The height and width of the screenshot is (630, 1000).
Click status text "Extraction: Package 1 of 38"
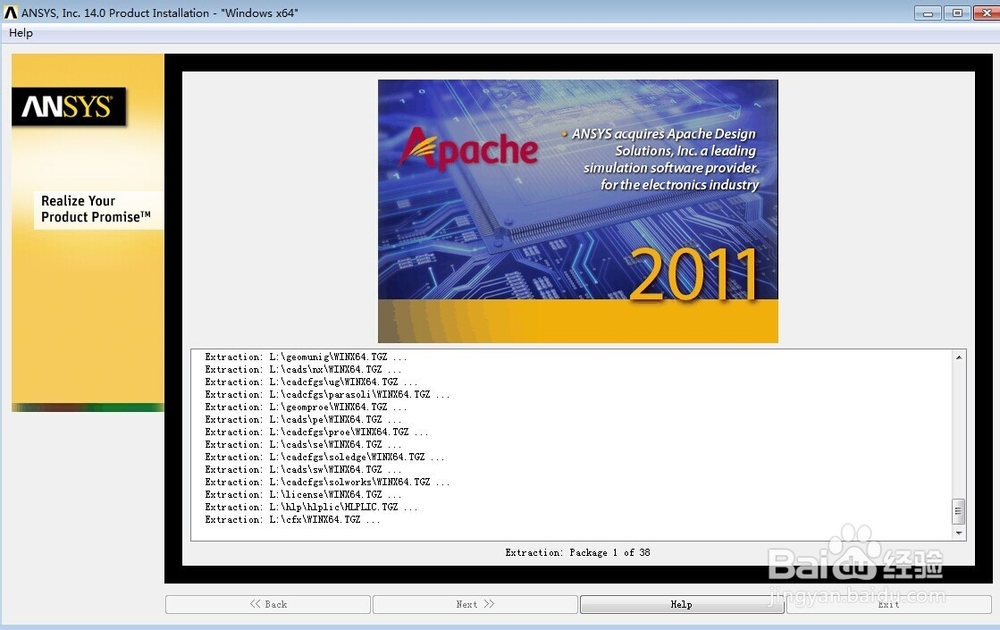(x=578, y=553)
